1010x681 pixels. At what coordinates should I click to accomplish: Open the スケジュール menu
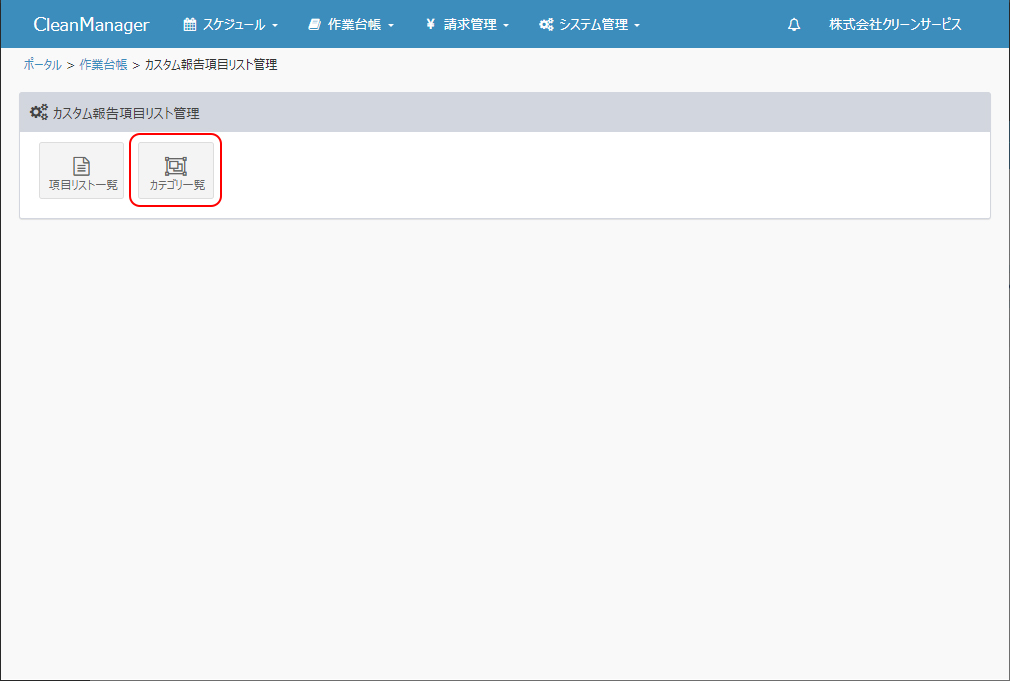click(x=231, y=24)
